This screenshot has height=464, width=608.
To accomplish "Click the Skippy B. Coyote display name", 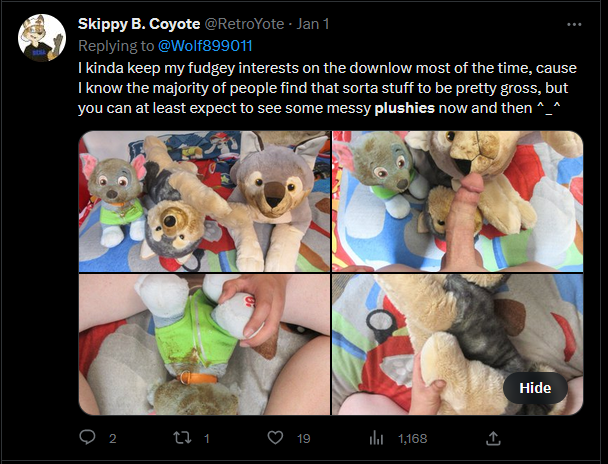I will (x=139, y=24).
